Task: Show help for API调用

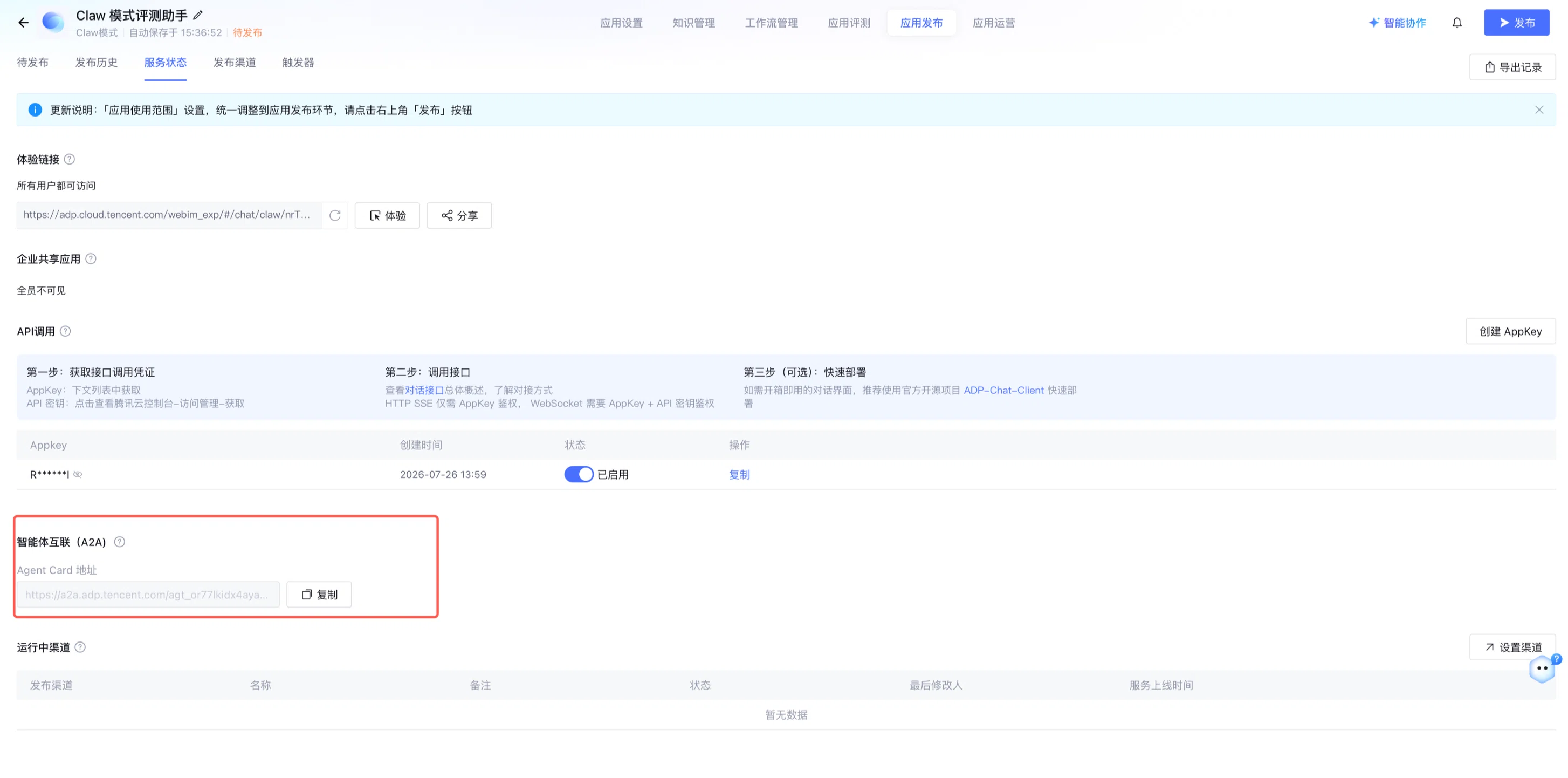Action: tap(65, 331)
